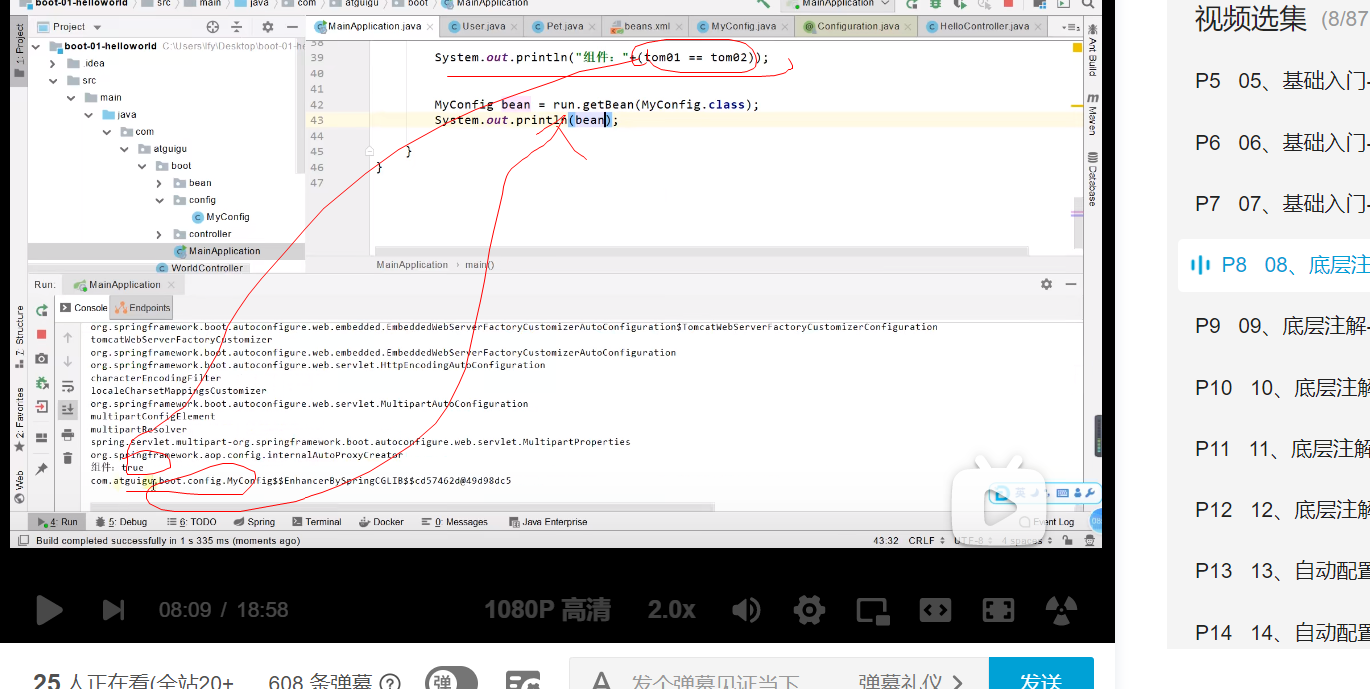Open the danmaku help question mark
Screen dimensions: 1370x689
click(x=390, y=683)
